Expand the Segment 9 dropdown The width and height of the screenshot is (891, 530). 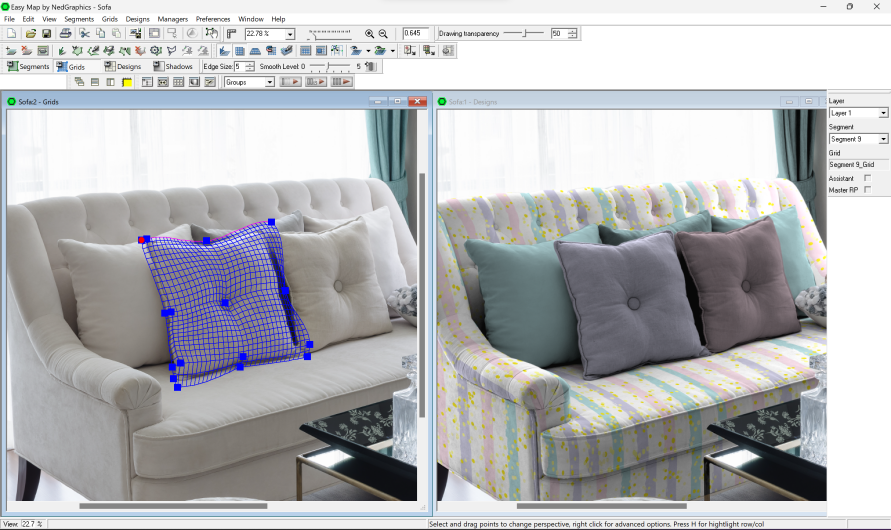tap(883, 139)
